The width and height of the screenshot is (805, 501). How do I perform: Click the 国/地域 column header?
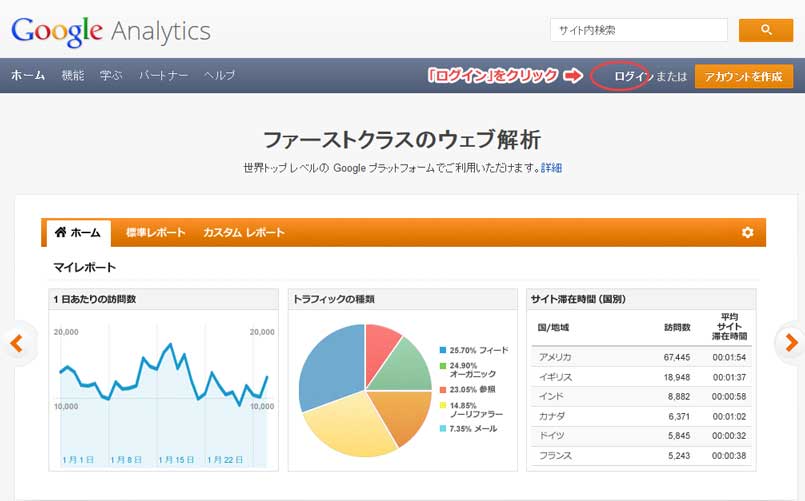[x=553, y=327]
